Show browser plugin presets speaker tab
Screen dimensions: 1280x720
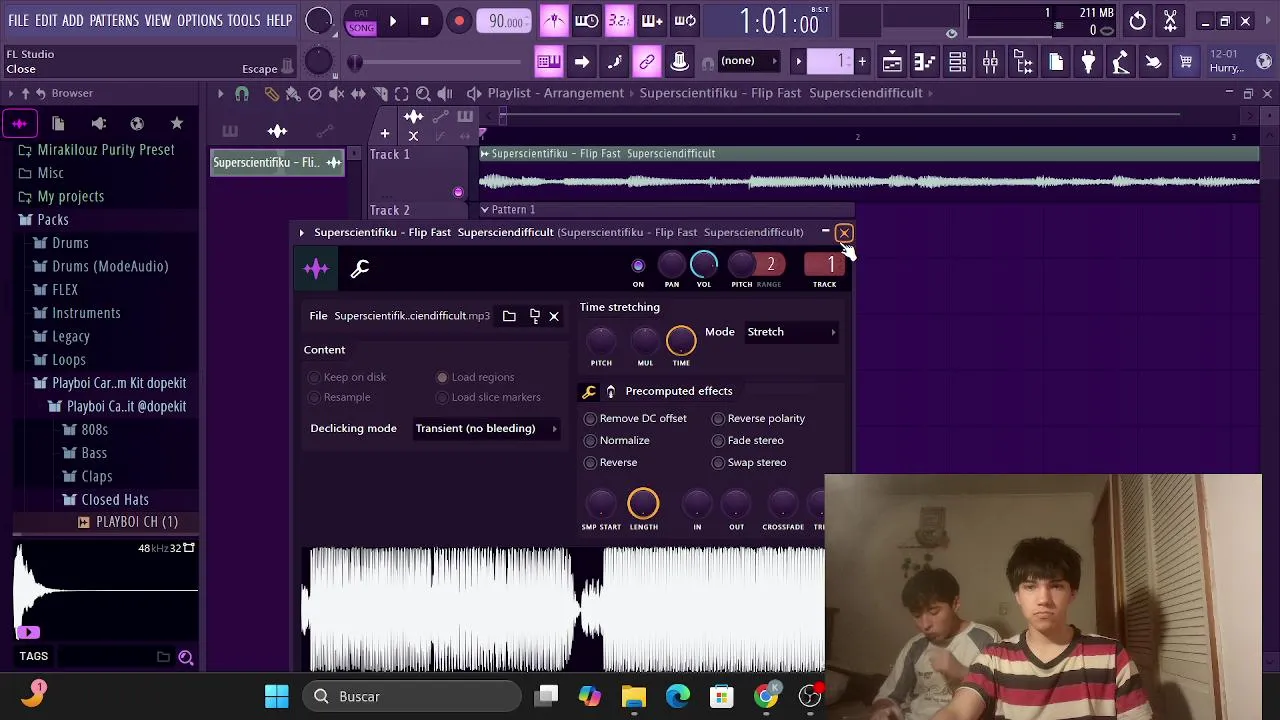(98, 123)
